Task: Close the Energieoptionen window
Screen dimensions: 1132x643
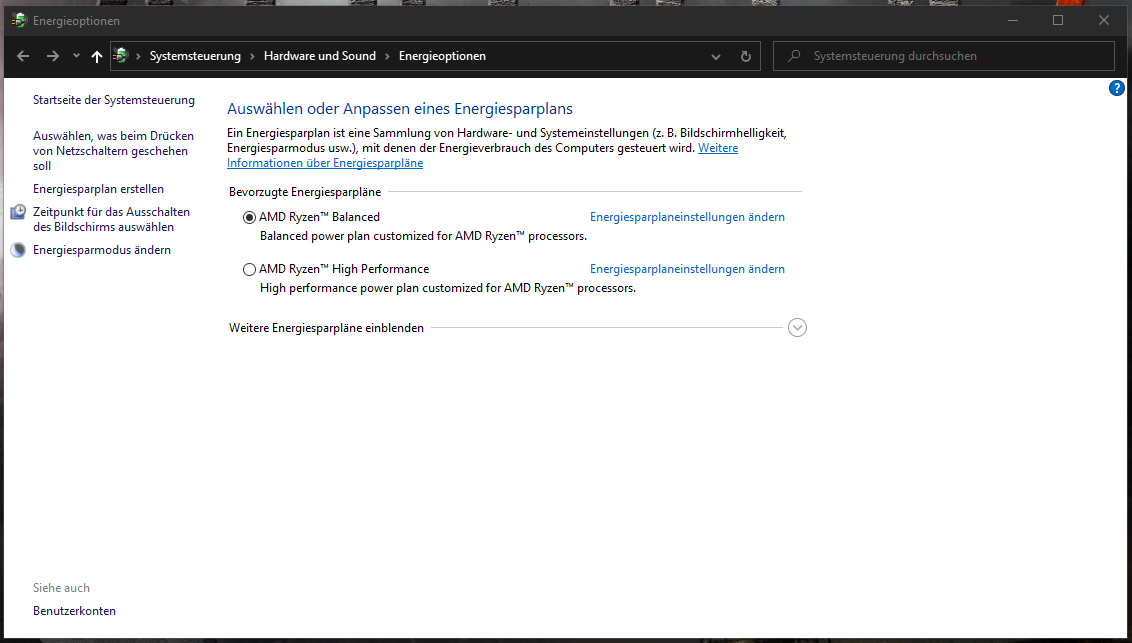Action: pyautogui.click(x=1103, y=20)
